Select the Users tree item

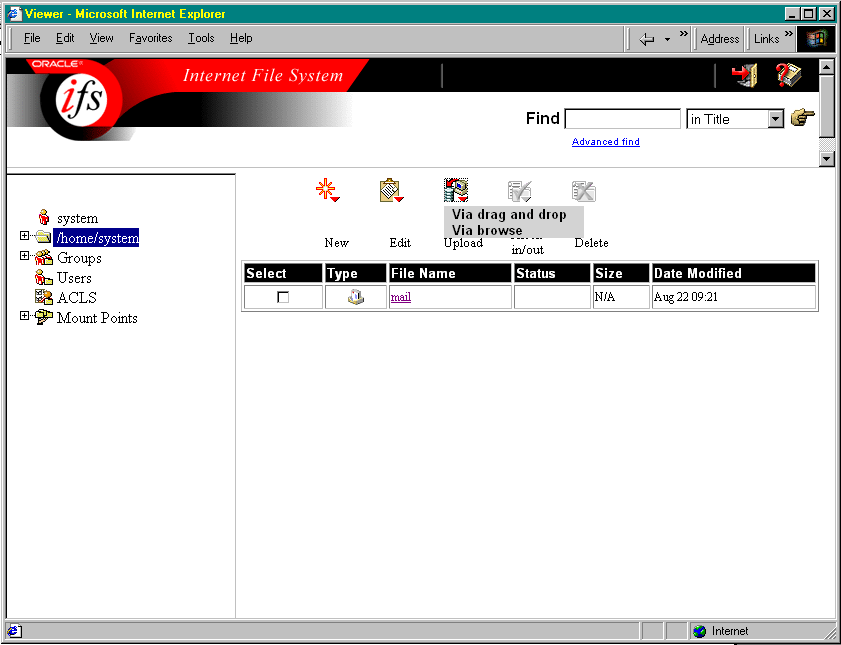tap(74, 278)
